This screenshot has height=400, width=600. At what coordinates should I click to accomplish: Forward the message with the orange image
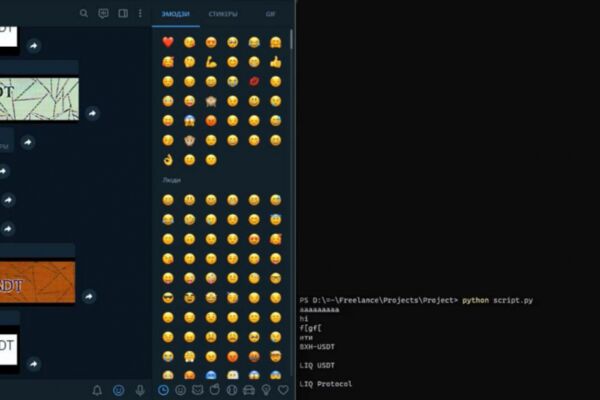tap(89, 297)
